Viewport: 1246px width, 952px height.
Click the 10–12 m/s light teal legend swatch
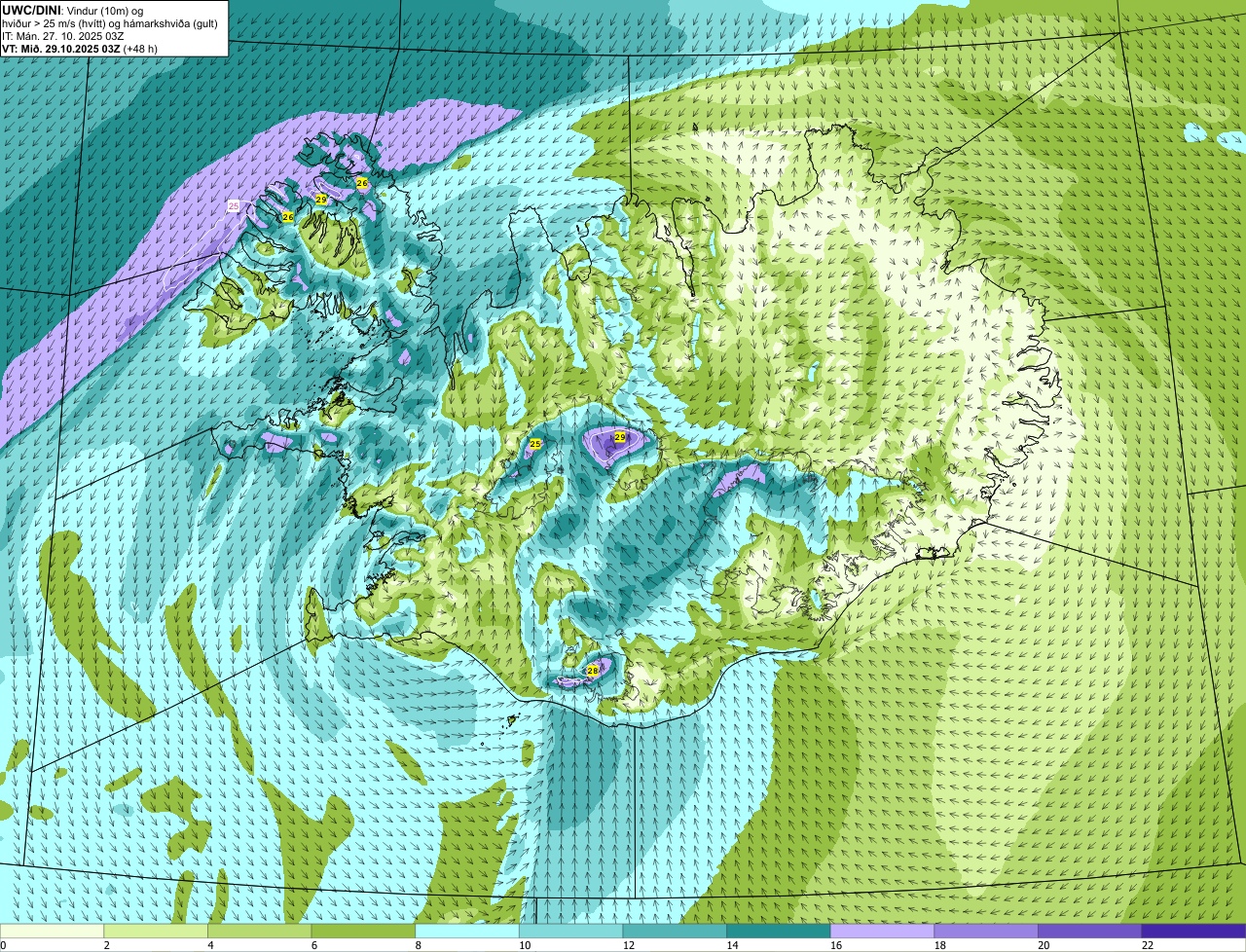point(570,931)
